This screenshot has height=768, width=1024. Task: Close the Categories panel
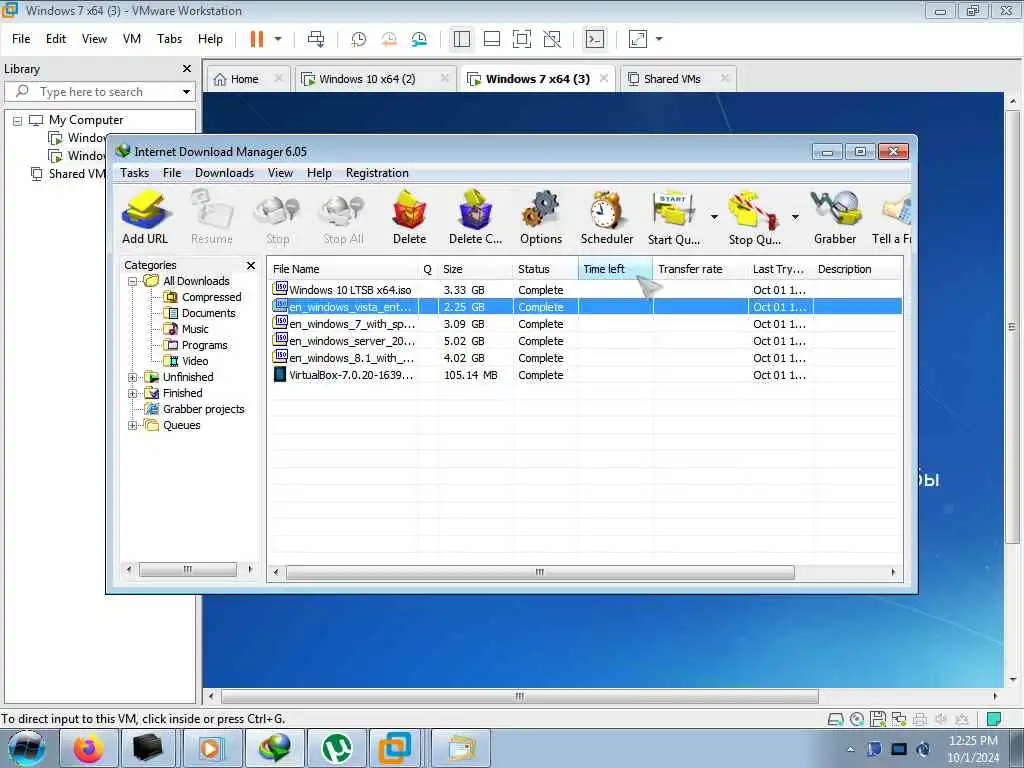pos(251,265)
